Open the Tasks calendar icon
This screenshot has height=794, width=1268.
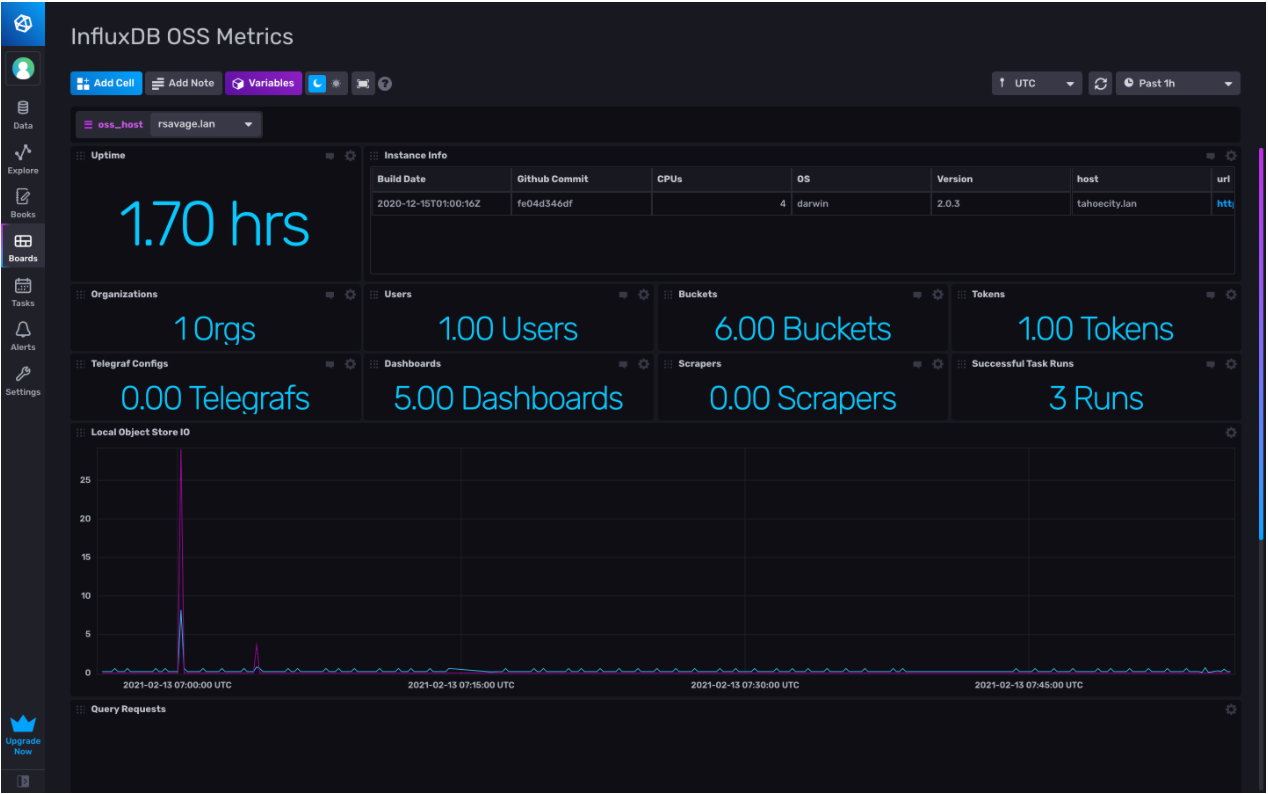(22, 289)
